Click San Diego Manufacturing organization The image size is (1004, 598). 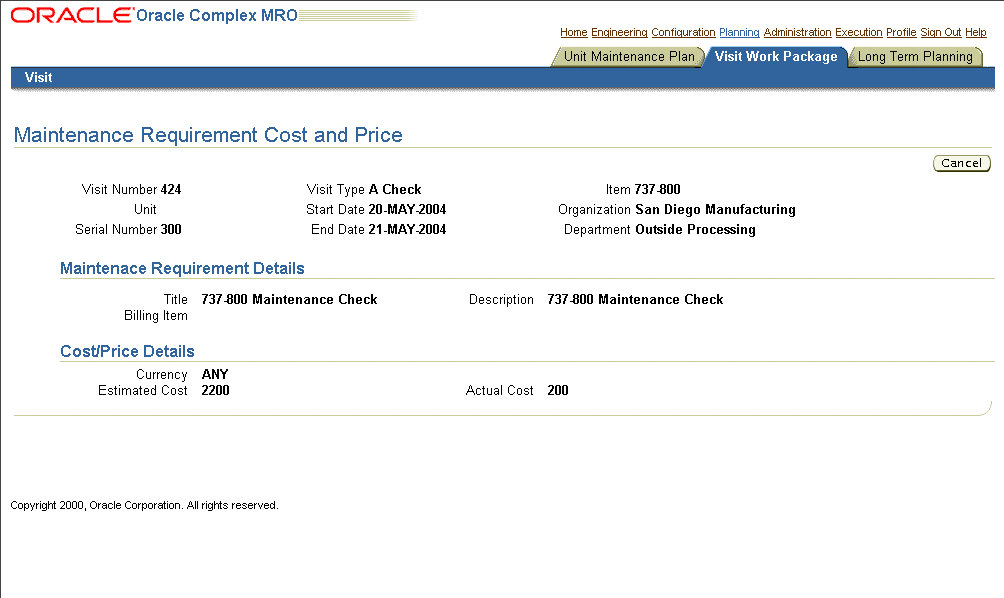click(x=715, y=209)
